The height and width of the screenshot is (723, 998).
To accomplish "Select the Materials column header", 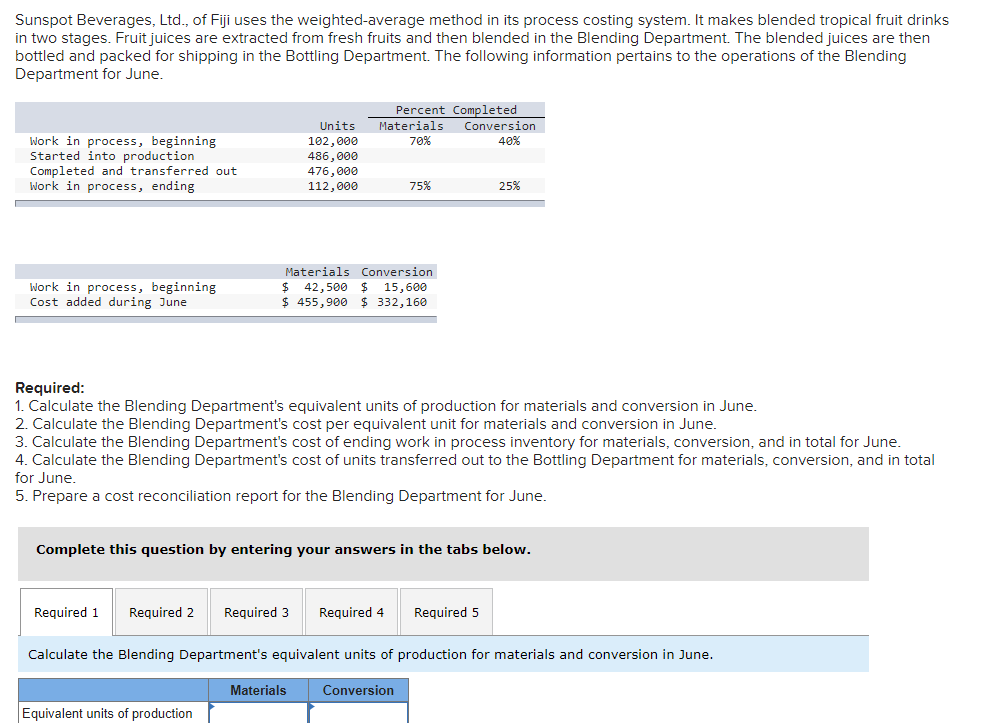I will (x=258, y=690).
